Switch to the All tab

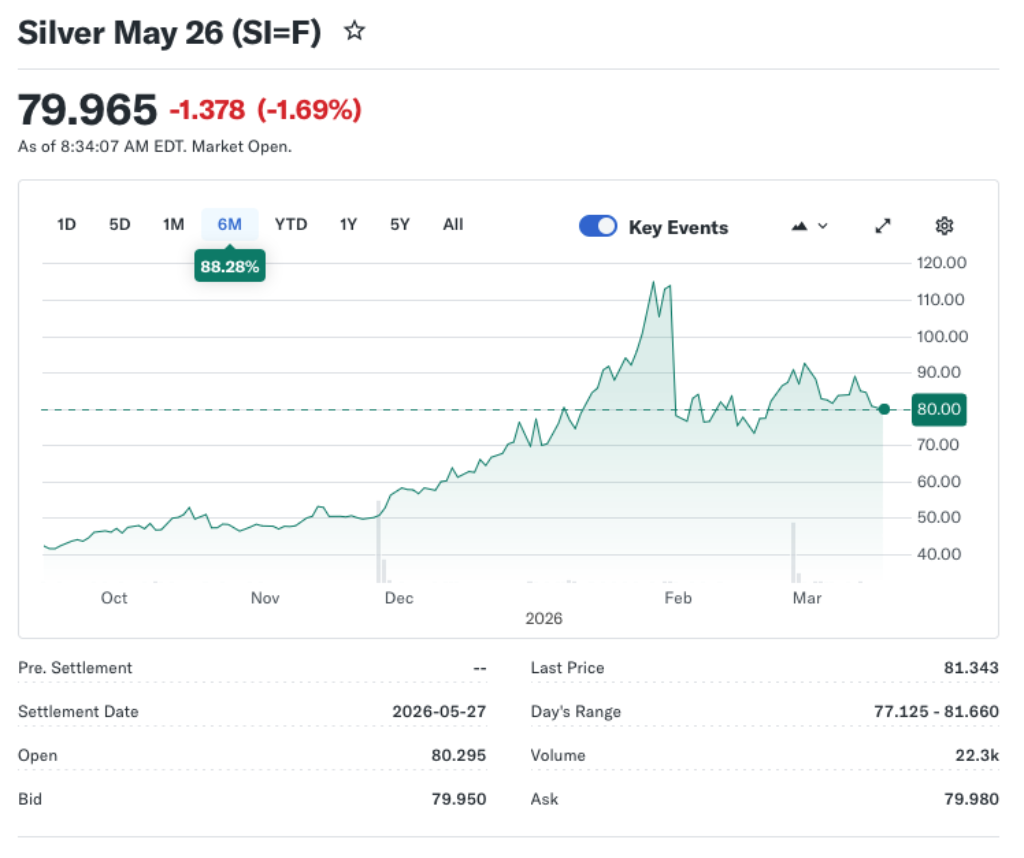point(452,224)
